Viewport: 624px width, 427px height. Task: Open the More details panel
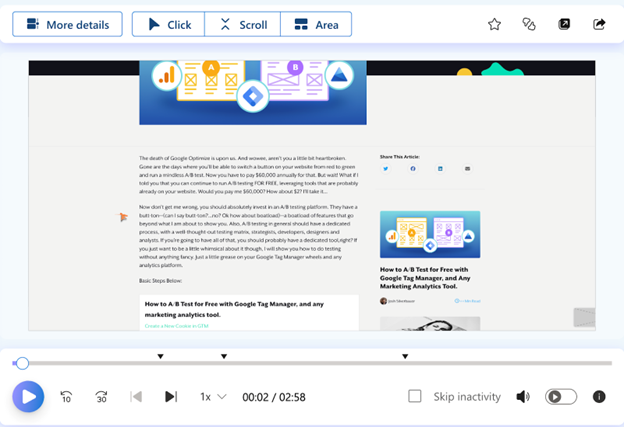[x=67, y=24]
